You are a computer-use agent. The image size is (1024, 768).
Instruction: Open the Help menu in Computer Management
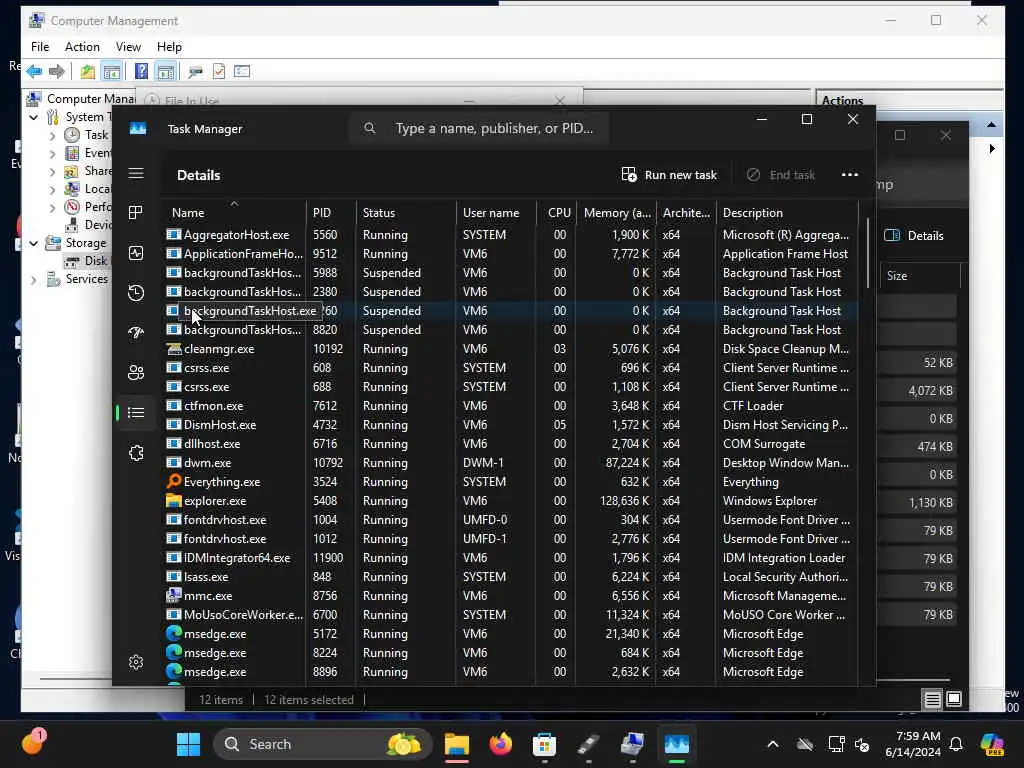coord(169,46)
